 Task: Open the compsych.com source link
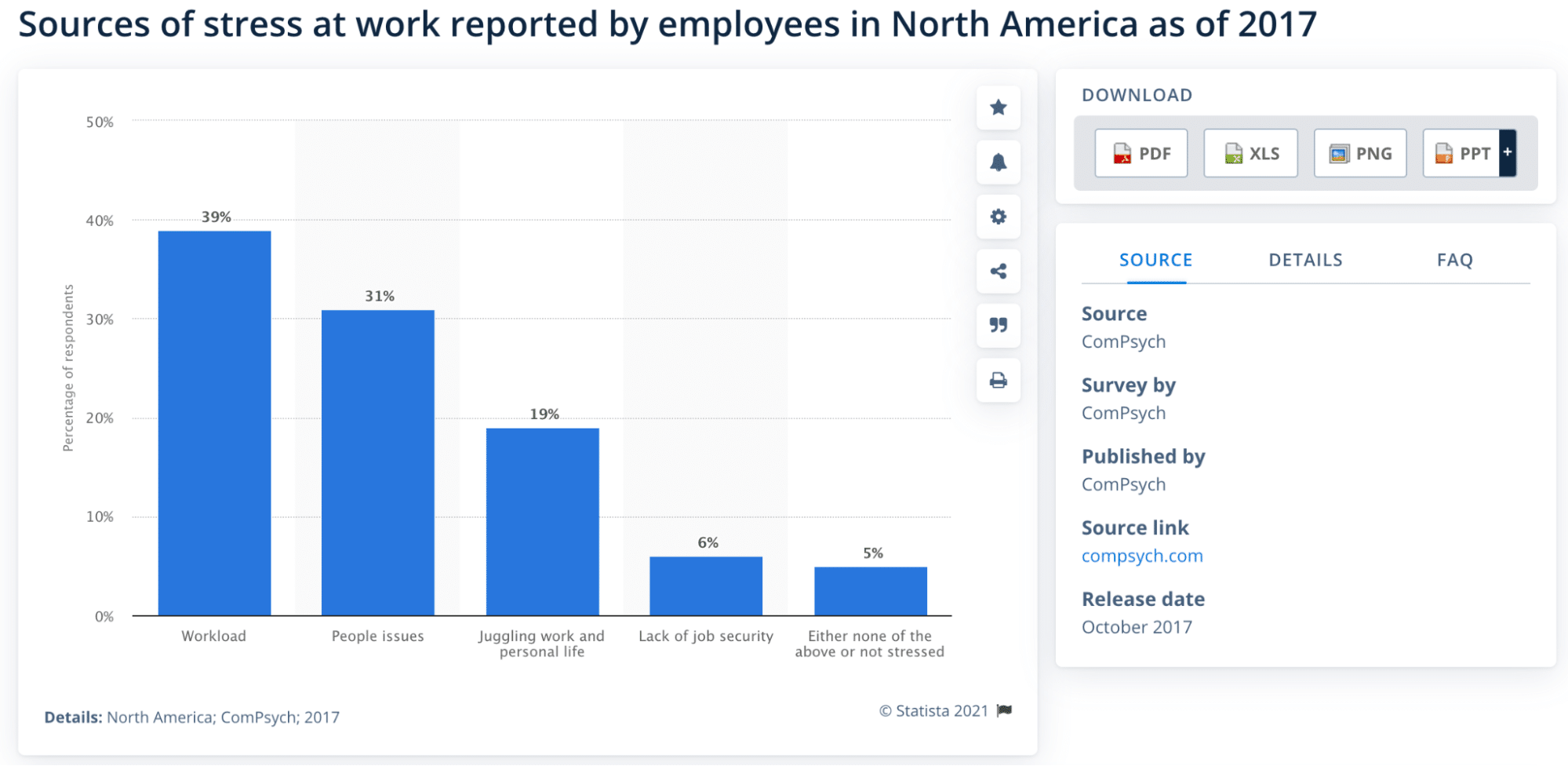pos(1141,556)
